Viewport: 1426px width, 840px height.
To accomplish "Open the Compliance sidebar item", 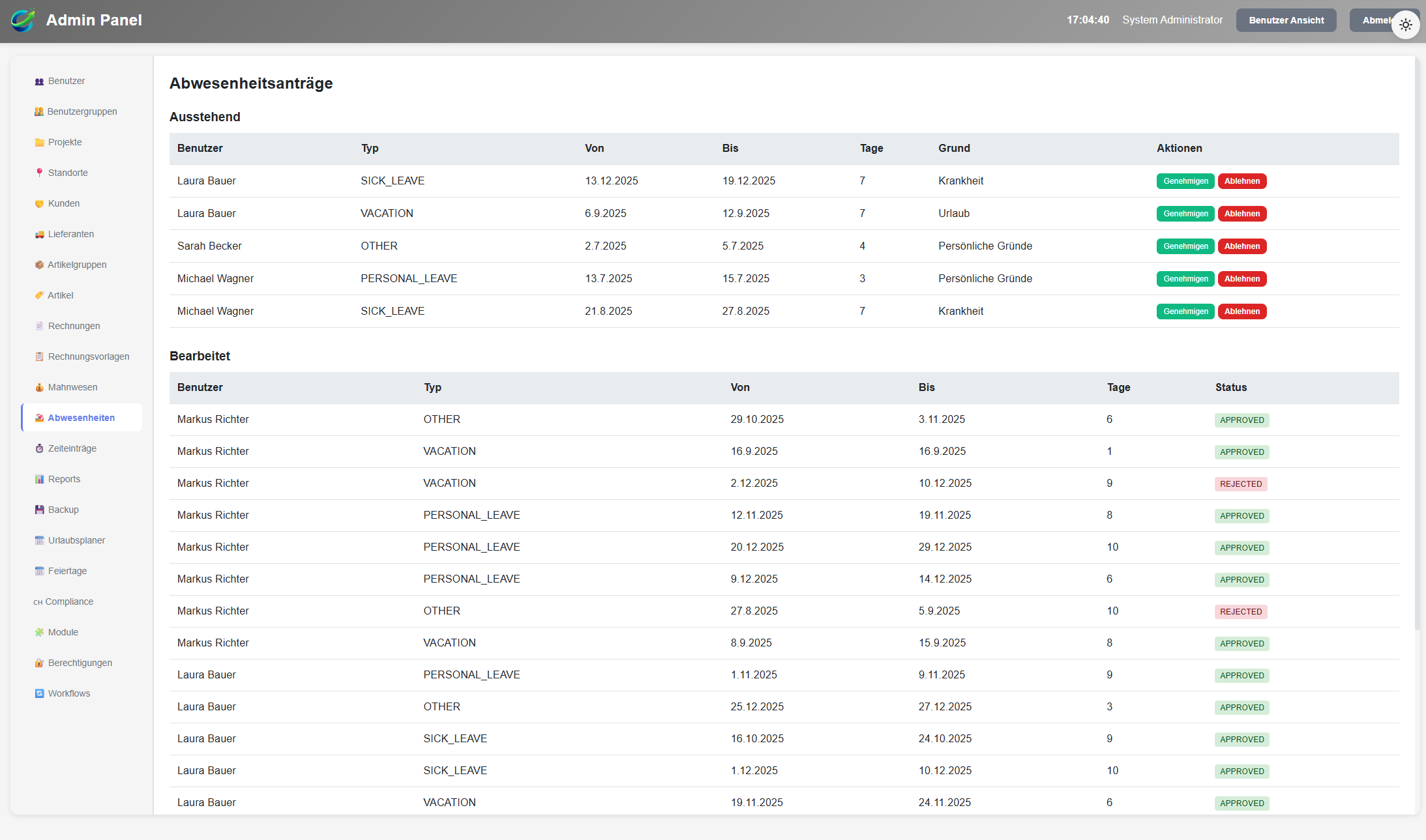I will coord(69,601).
